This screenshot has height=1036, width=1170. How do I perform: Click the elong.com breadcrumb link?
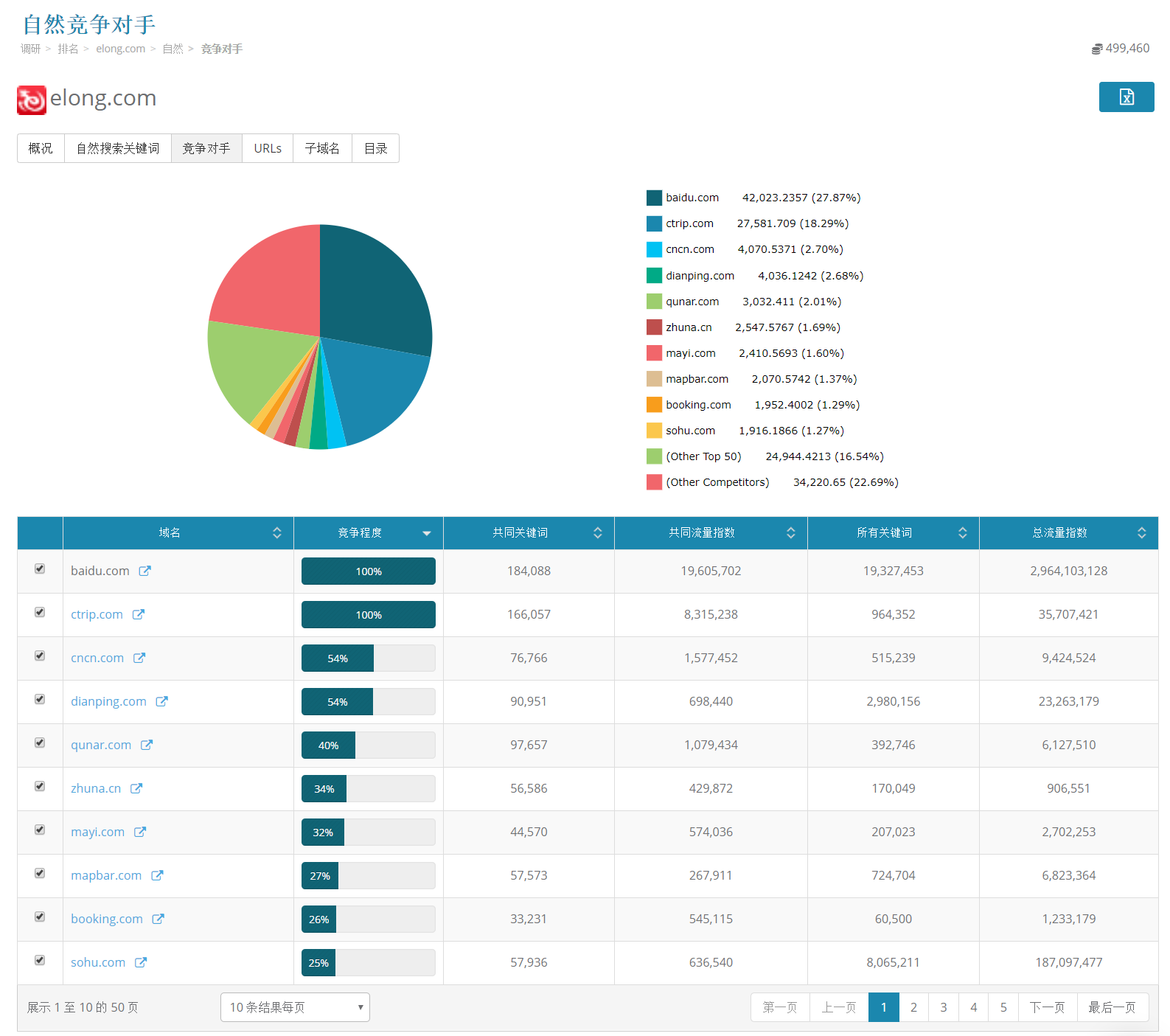pyautogui.click(x=120, y=49)
